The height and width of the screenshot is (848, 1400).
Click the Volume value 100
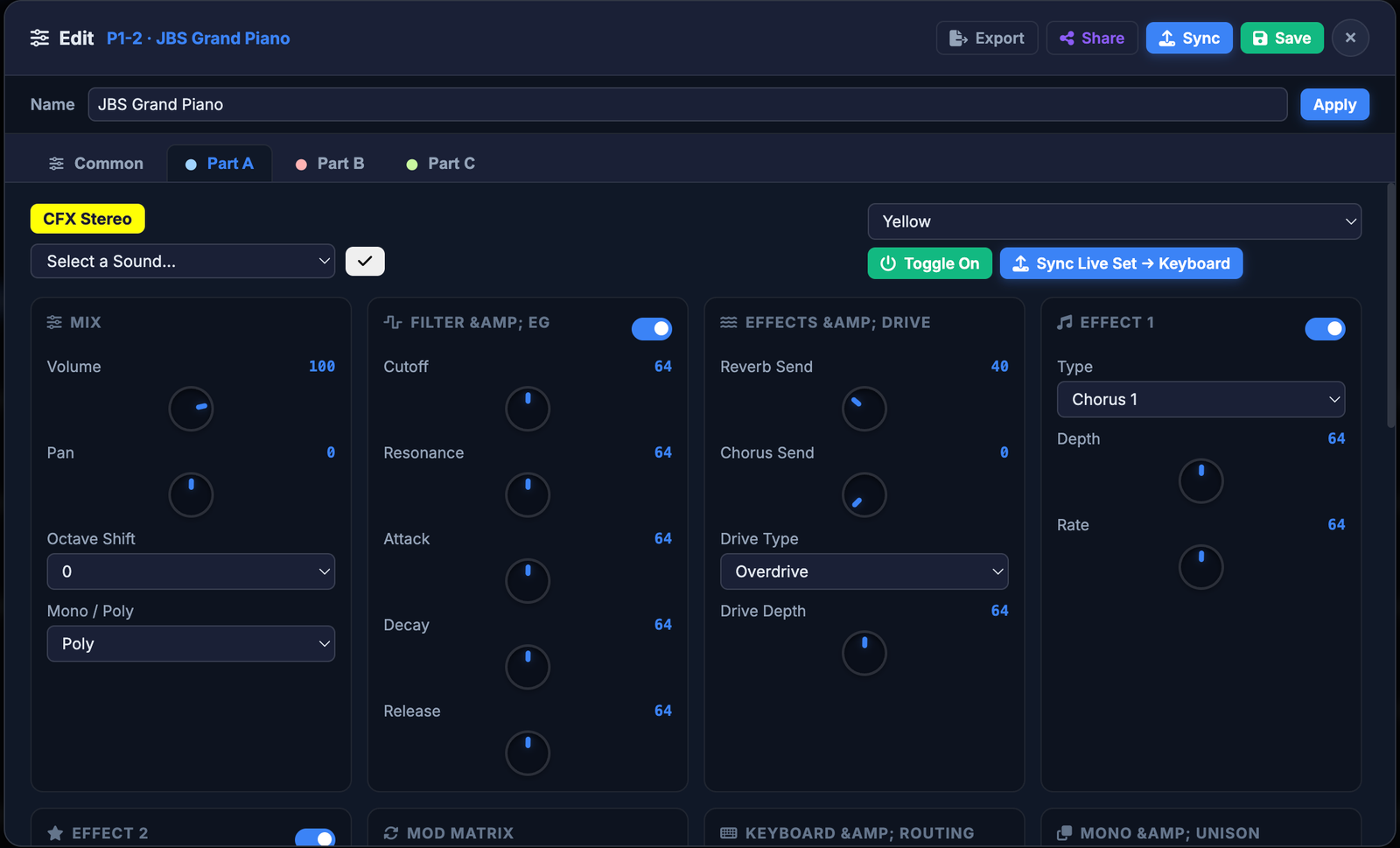coord(322,367)
